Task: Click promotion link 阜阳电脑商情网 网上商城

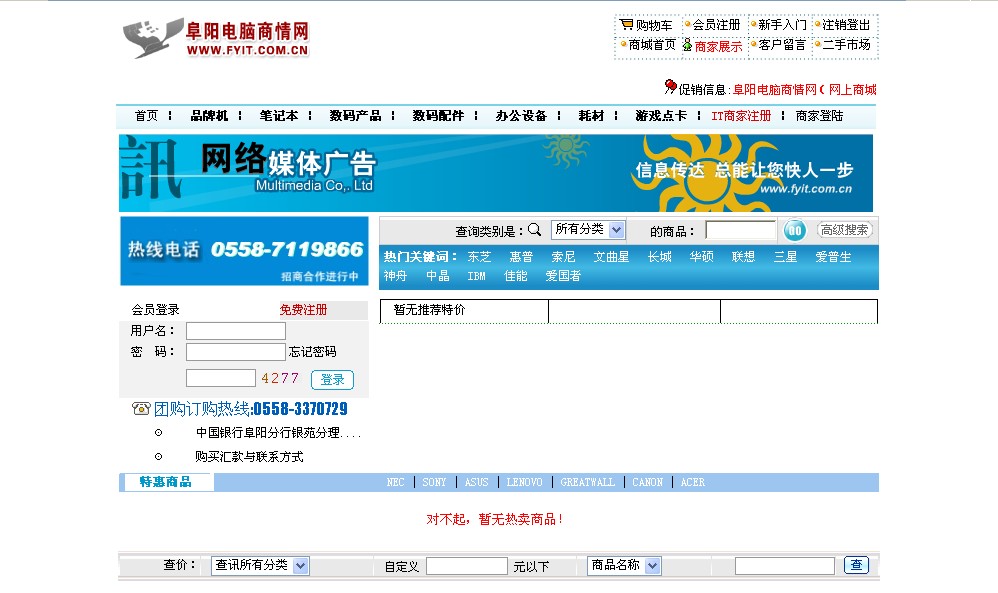Action: click(x=805, y=90)
